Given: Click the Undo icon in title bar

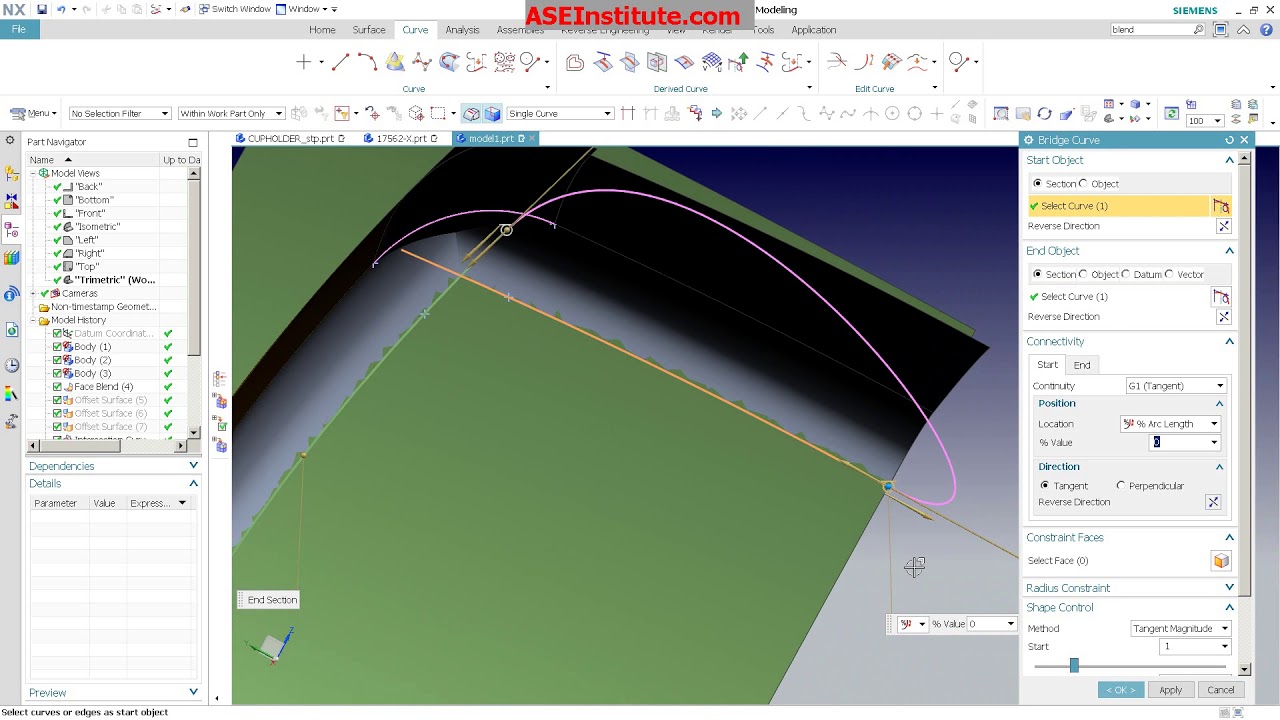Looking at the screenshot, I should (x=61, y=9).
